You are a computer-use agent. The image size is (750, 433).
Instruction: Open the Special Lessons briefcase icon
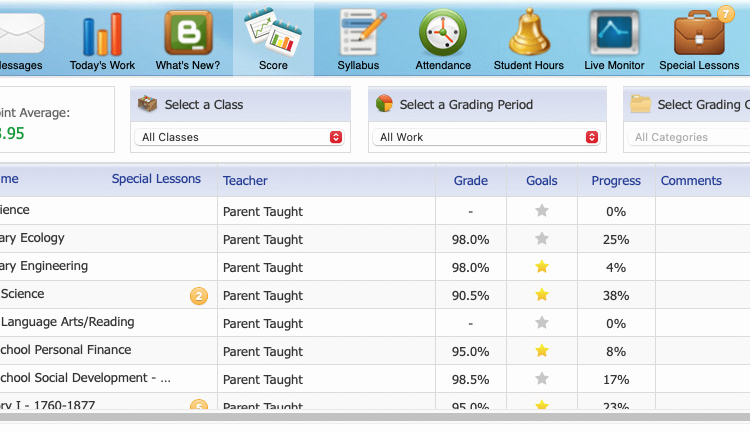click(699, 35)
